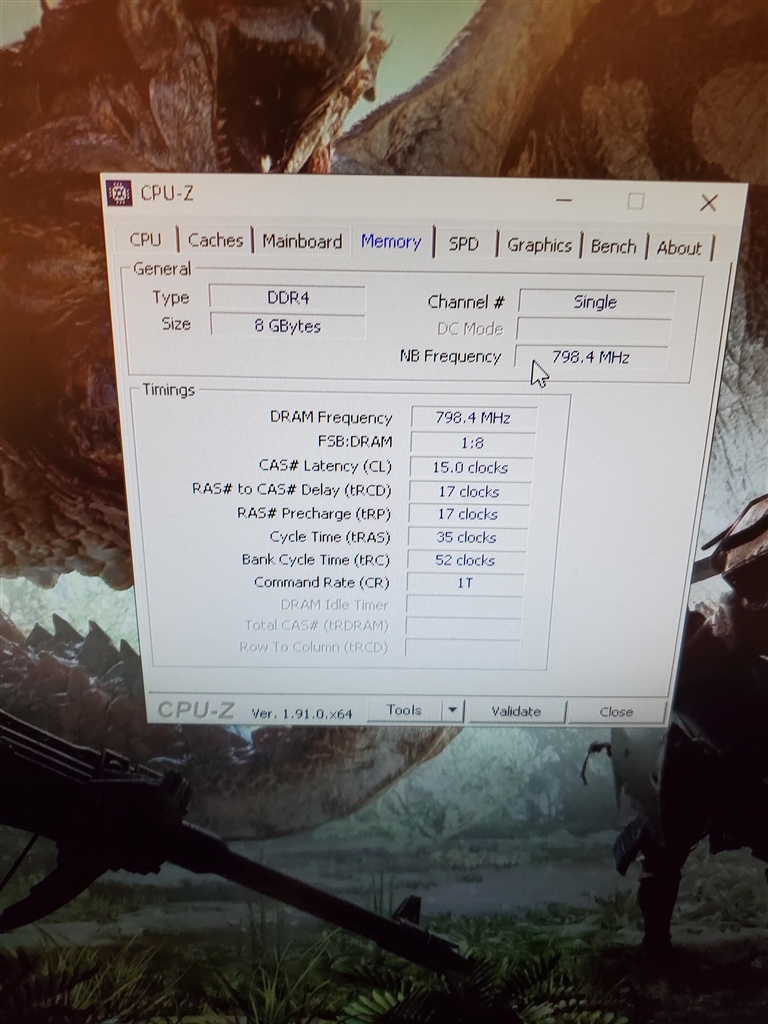
Task: Select the DDR4 type value
Action: tap(287, 298)
